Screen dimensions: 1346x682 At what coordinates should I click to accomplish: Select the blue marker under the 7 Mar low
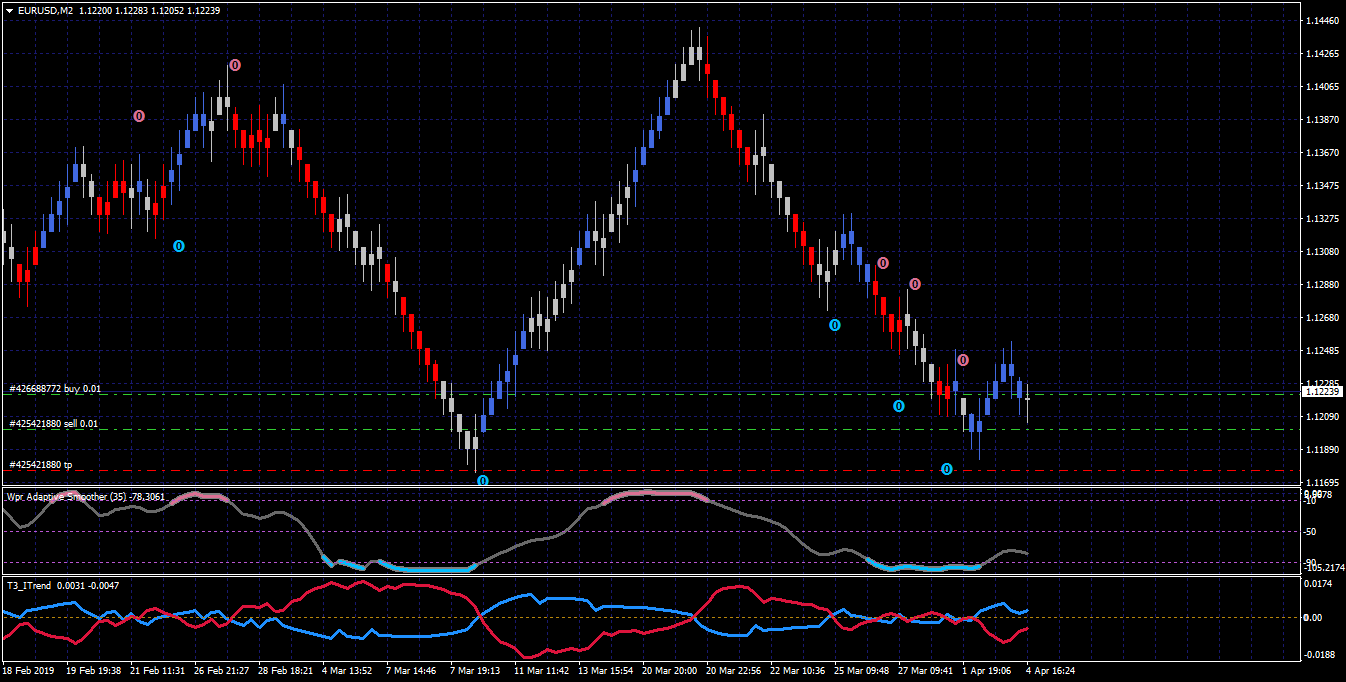pos(483,481)
